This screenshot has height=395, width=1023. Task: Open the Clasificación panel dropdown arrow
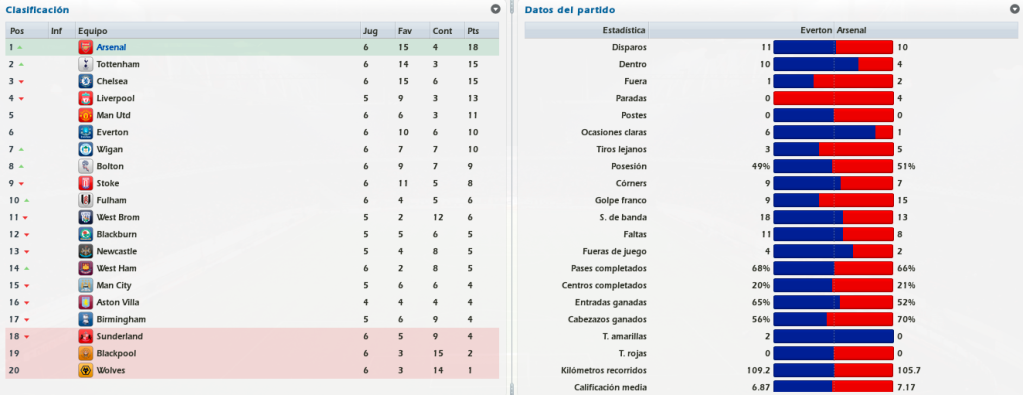tap(495, 9)
